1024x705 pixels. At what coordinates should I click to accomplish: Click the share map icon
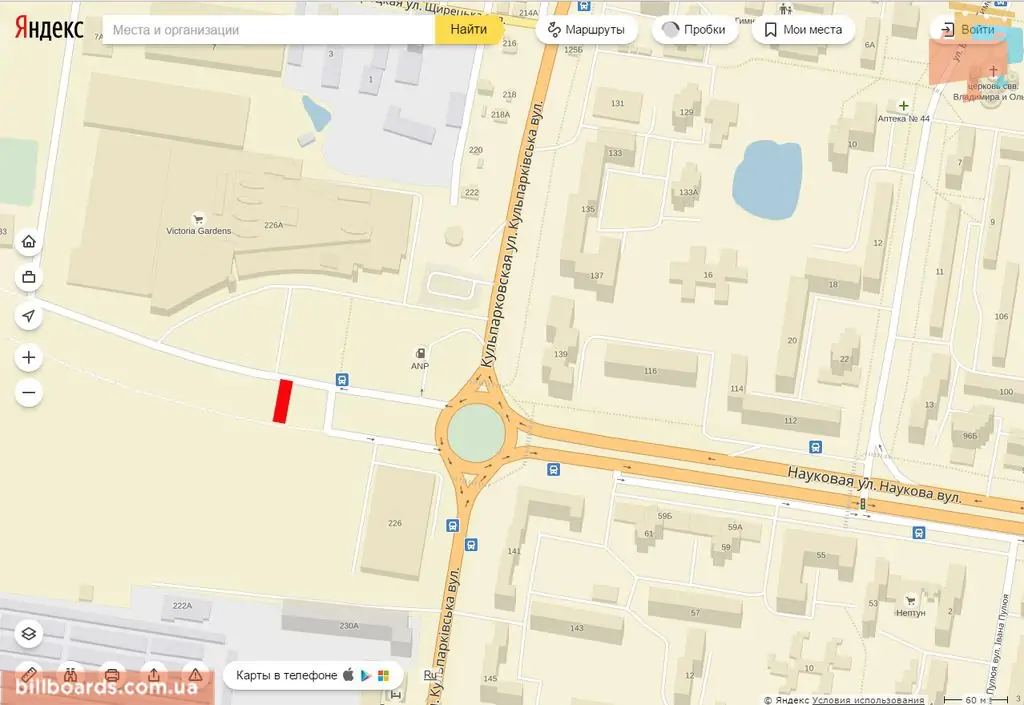coord(154,675)
